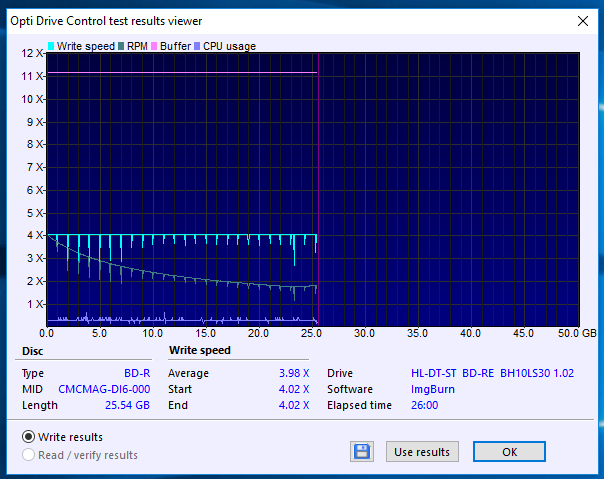Image resolution: width=604 pixels, height=479 pixels.
Task: Click the average write speed 3.98 X
Action: (294, 373)
